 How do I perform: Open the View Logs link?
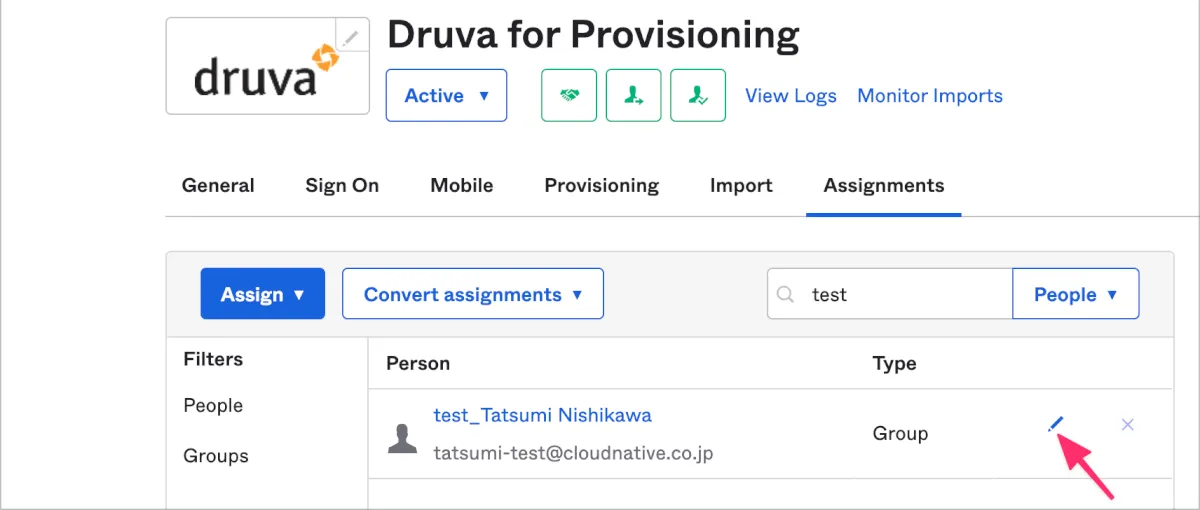pos(791,96)
